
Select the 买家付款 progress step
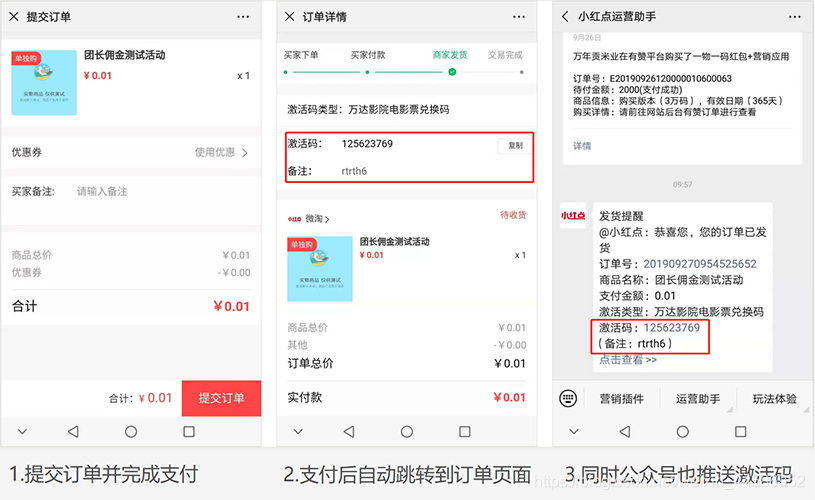(368, 55)
